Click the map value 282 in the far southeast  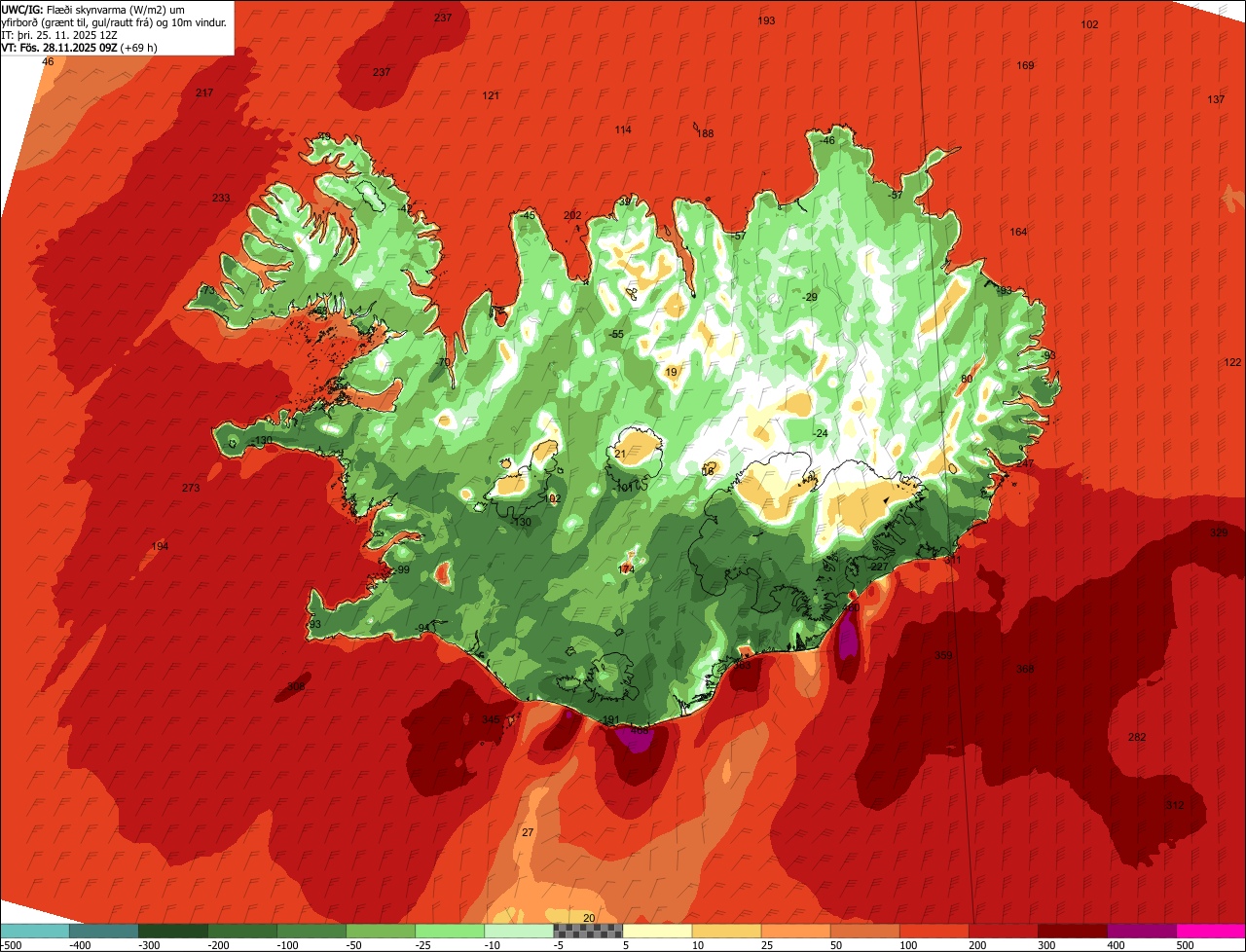click(1136, 737)
